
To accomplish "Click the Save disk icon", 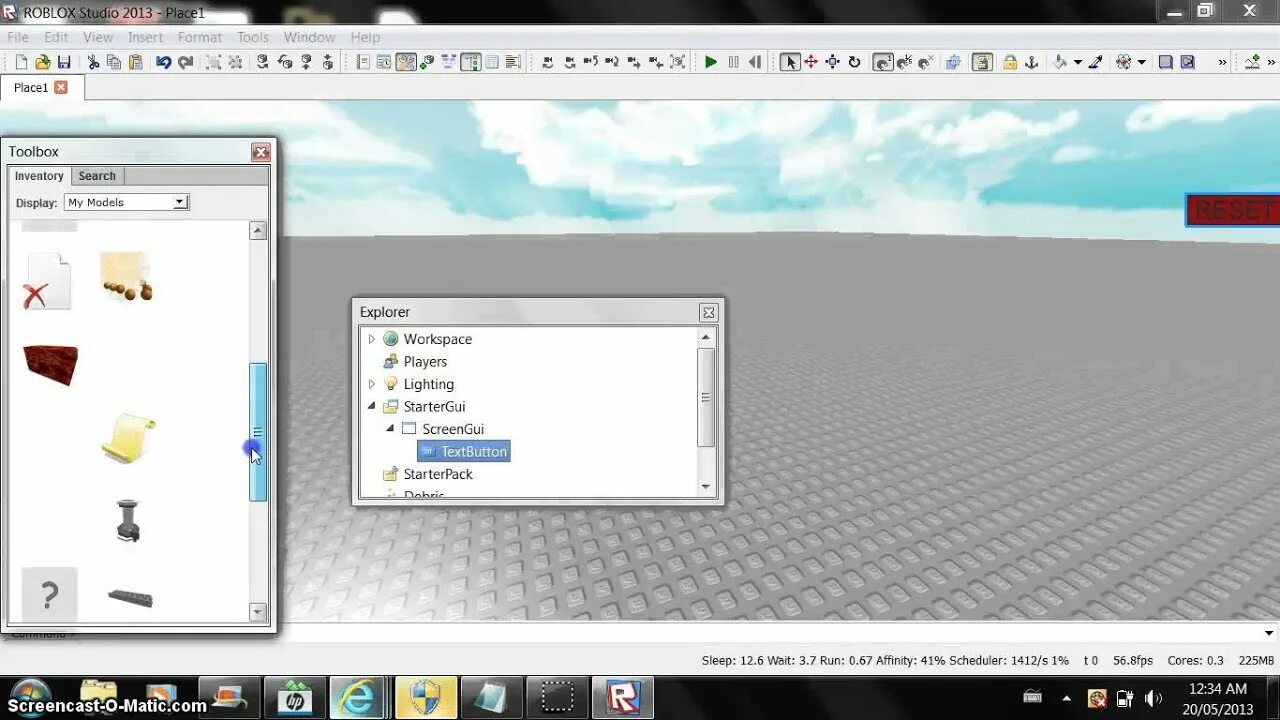I will 63,62.
